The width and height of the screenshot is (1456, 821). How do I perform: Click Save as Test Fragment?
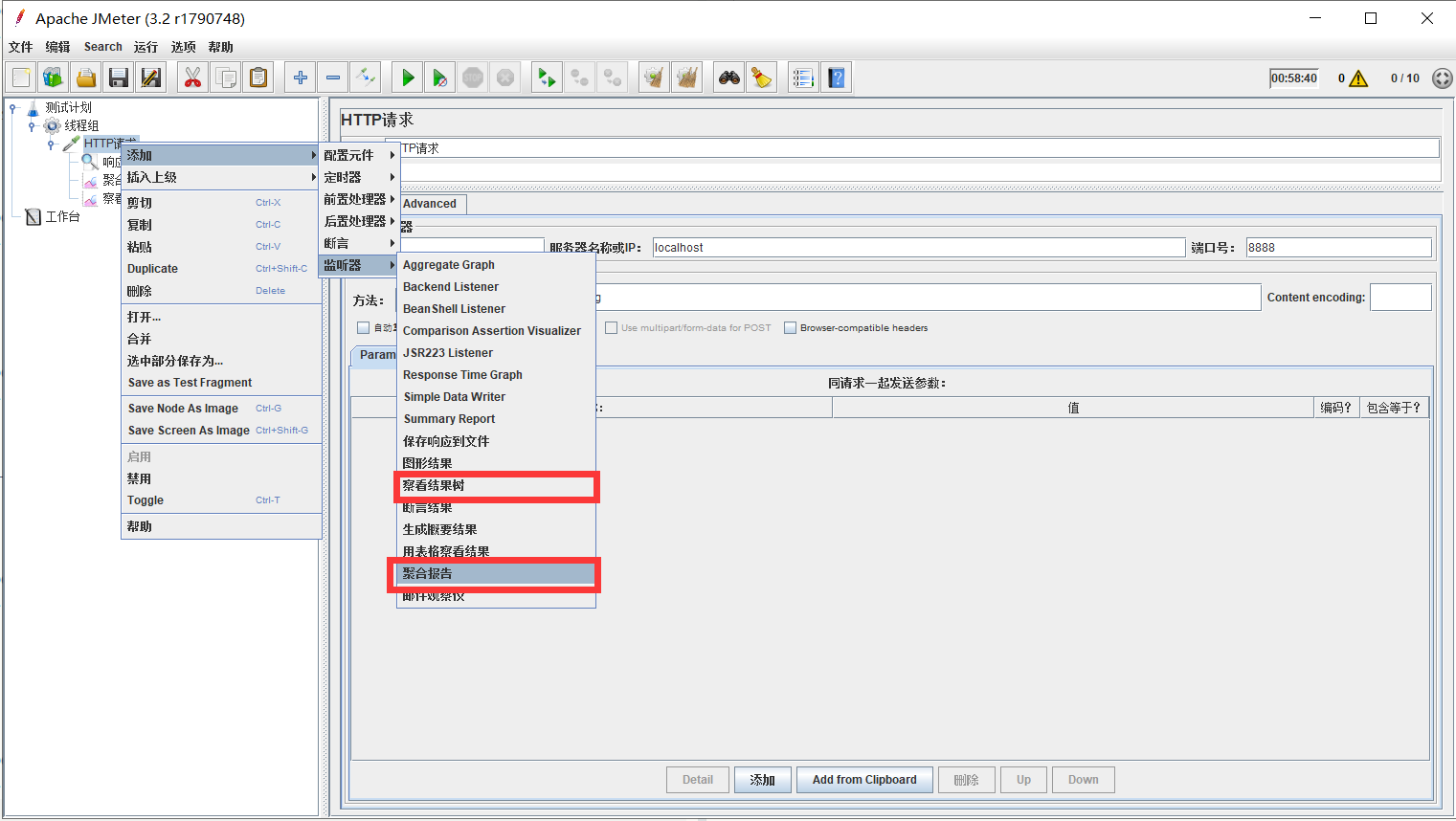[221, 383]
